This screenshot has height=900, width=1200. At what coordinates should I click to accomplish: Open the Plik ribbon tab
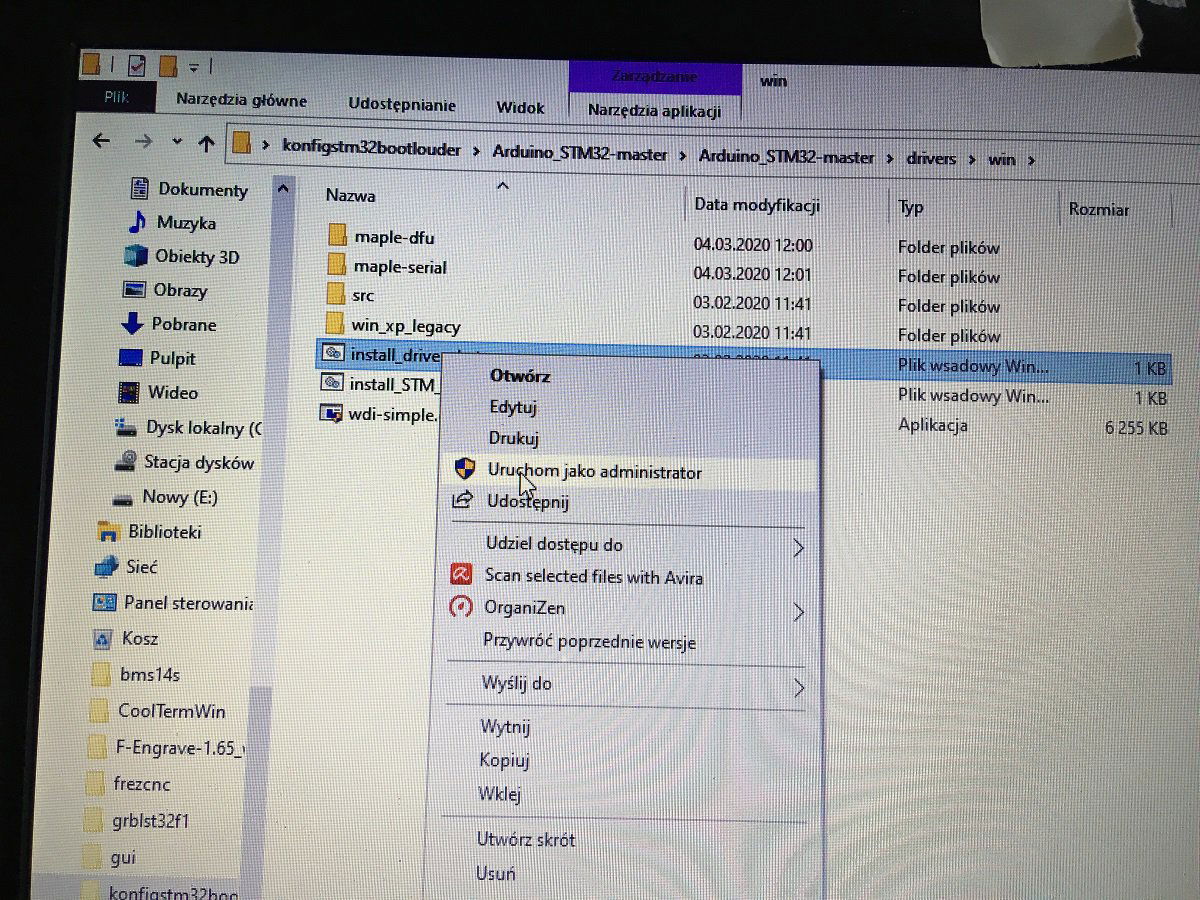coord(117,98)
